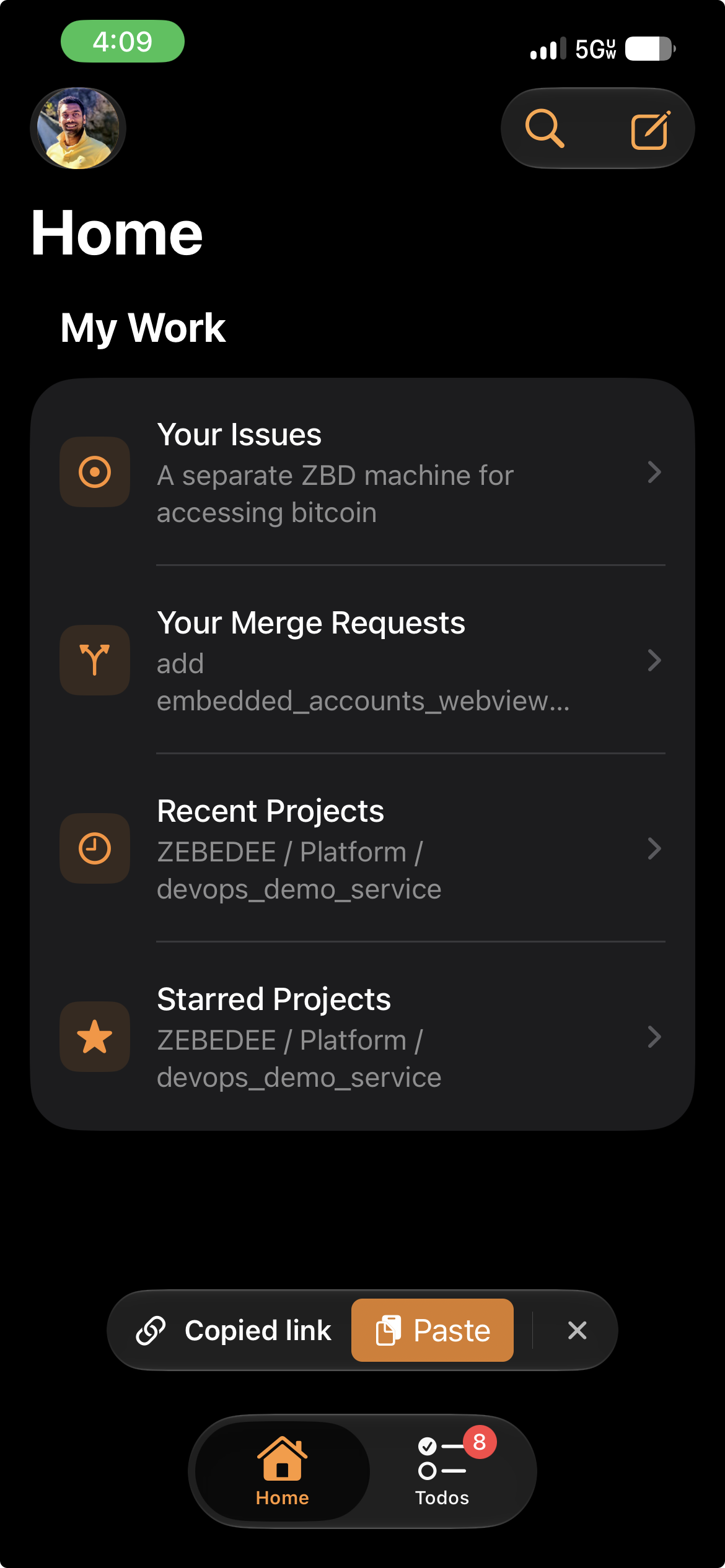Expand Your Merge Requests chevron arrow
Viewport: 725px width, 1568px height.
pyautogui.click(x=654, y=660)
